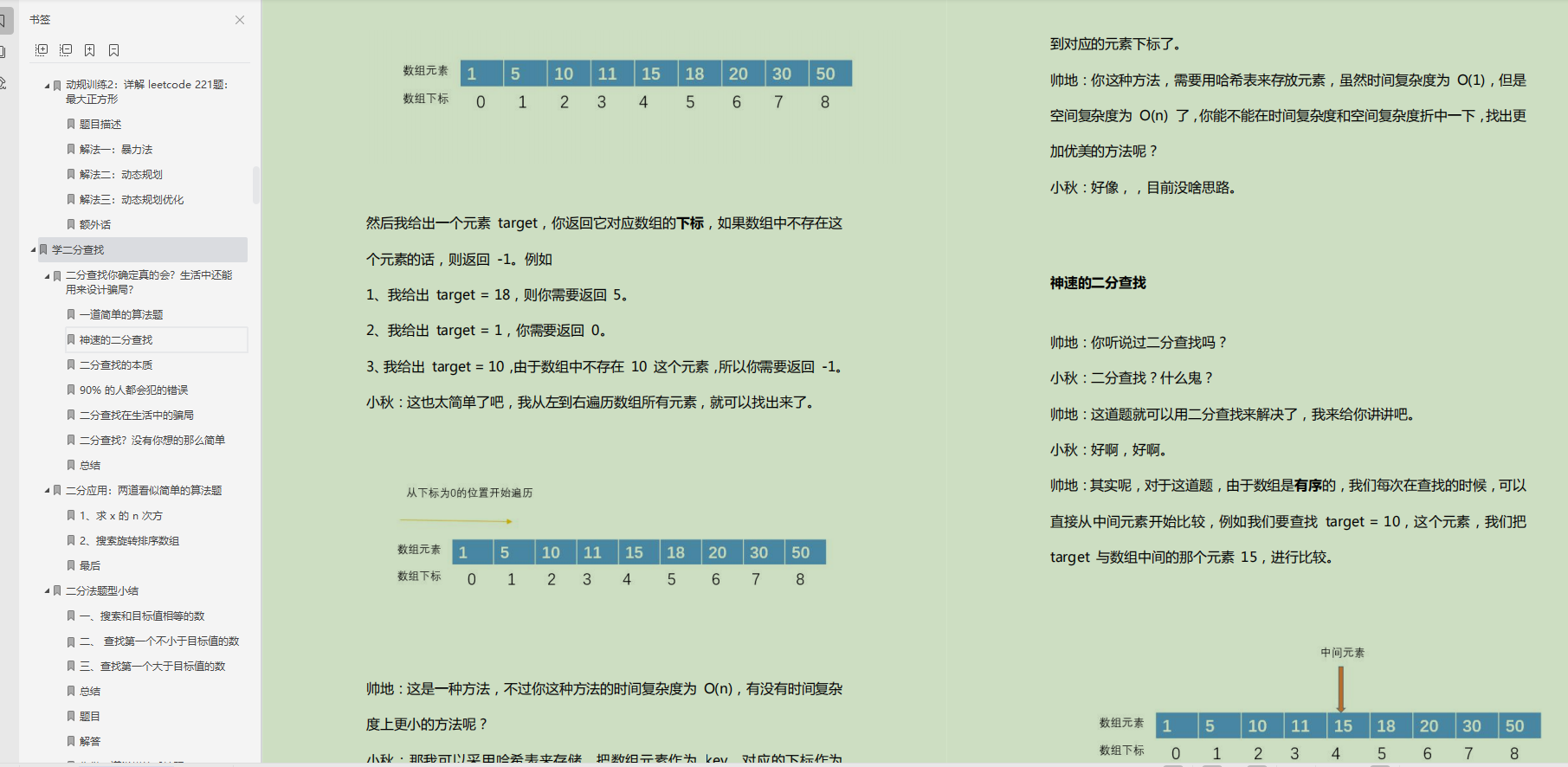Open 三、查找第一个大于目标值的数 bookmark
The image size is (1568, 767).
pos(152,666)
